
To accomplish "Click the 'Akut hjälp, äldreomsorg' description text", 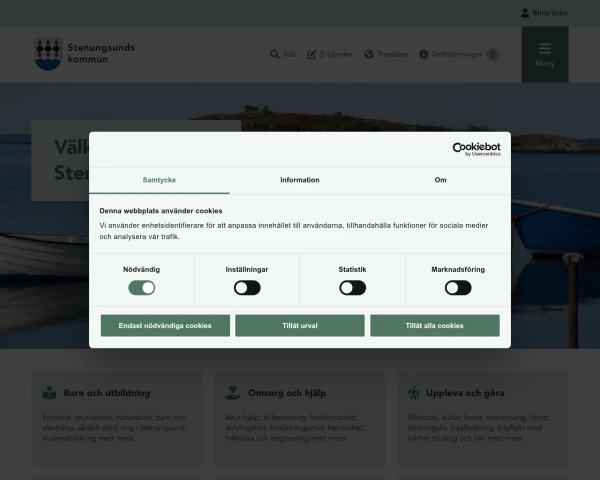I will 295,428.
